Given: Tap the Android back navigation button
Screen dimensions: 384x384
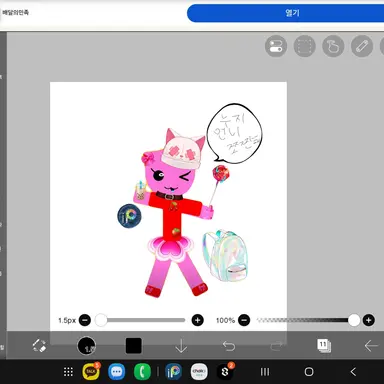Looking at the screenshot, I should 353,372.
